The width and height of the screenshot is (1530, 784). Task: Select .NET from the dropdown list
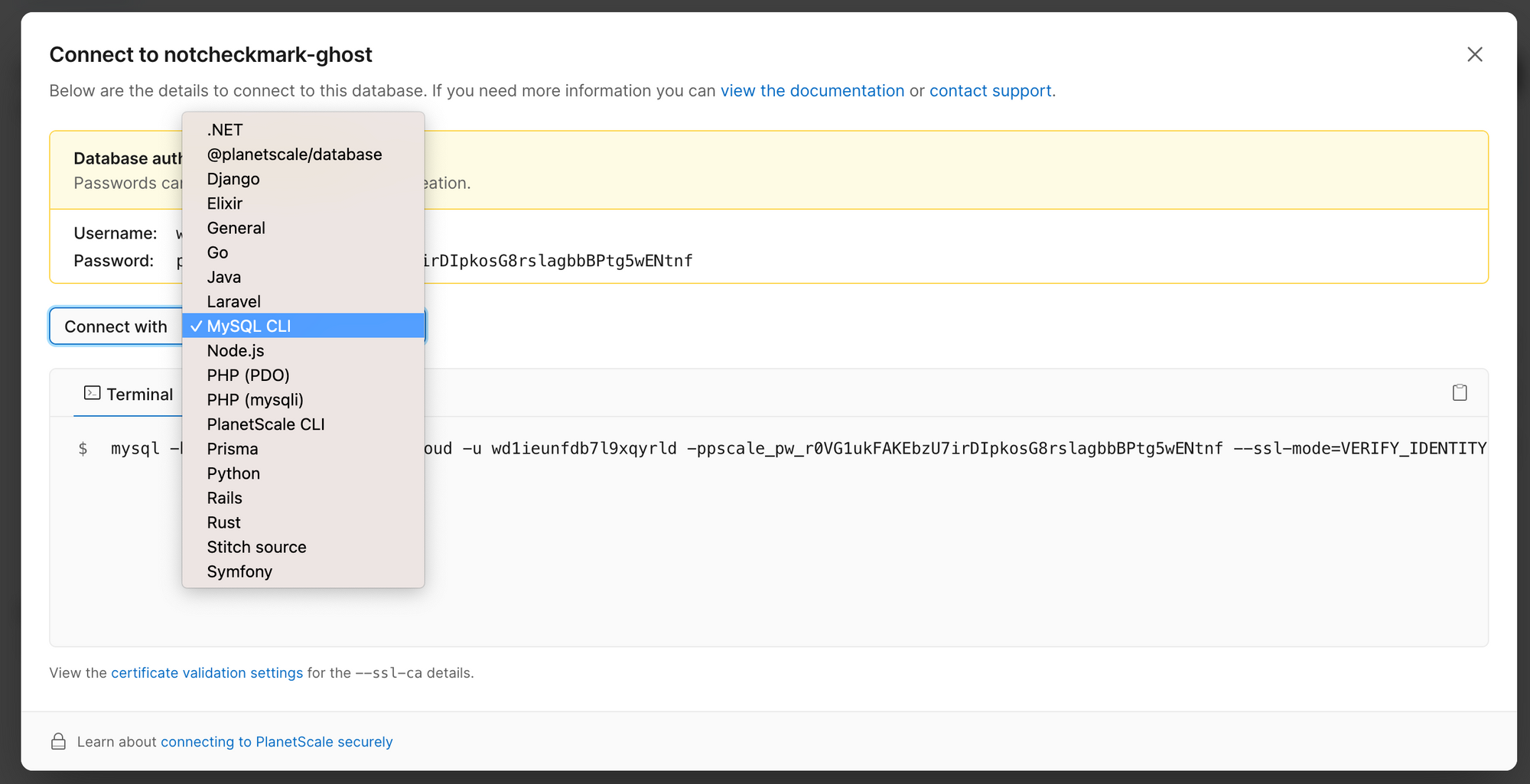tap(225, 130)
